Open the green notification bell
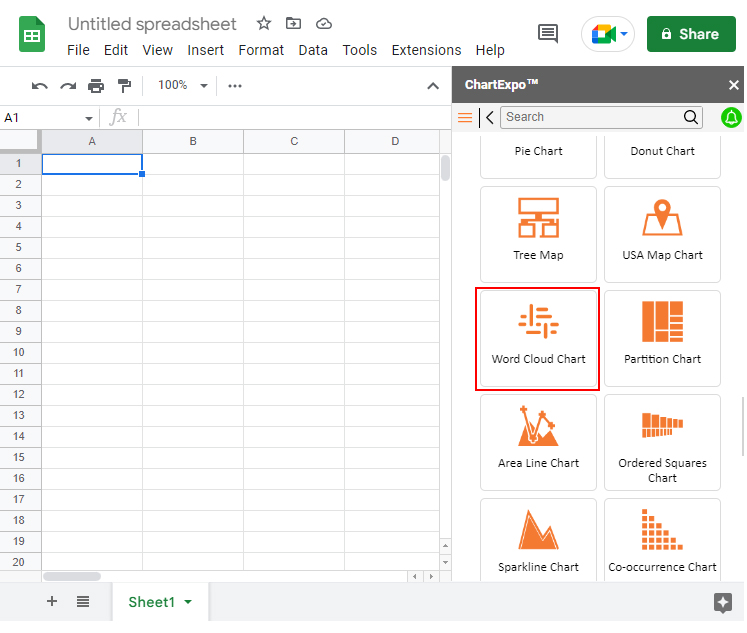This screenshot has width=747, height=633. coord(731,118)
